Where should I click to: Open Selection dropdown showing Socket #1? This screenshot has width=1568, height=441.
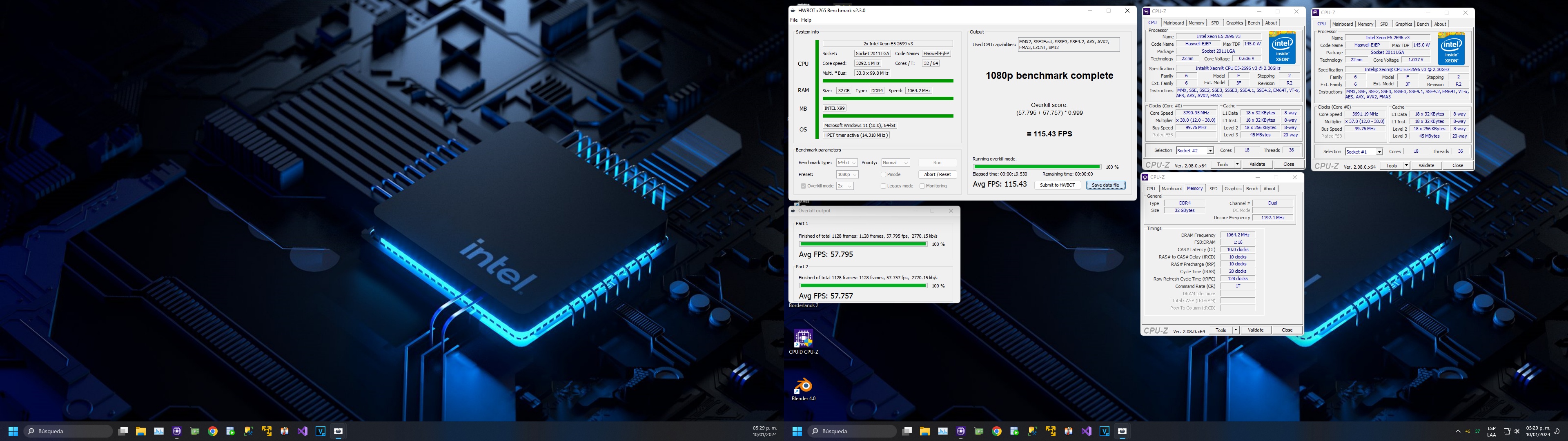[1364, 151]
